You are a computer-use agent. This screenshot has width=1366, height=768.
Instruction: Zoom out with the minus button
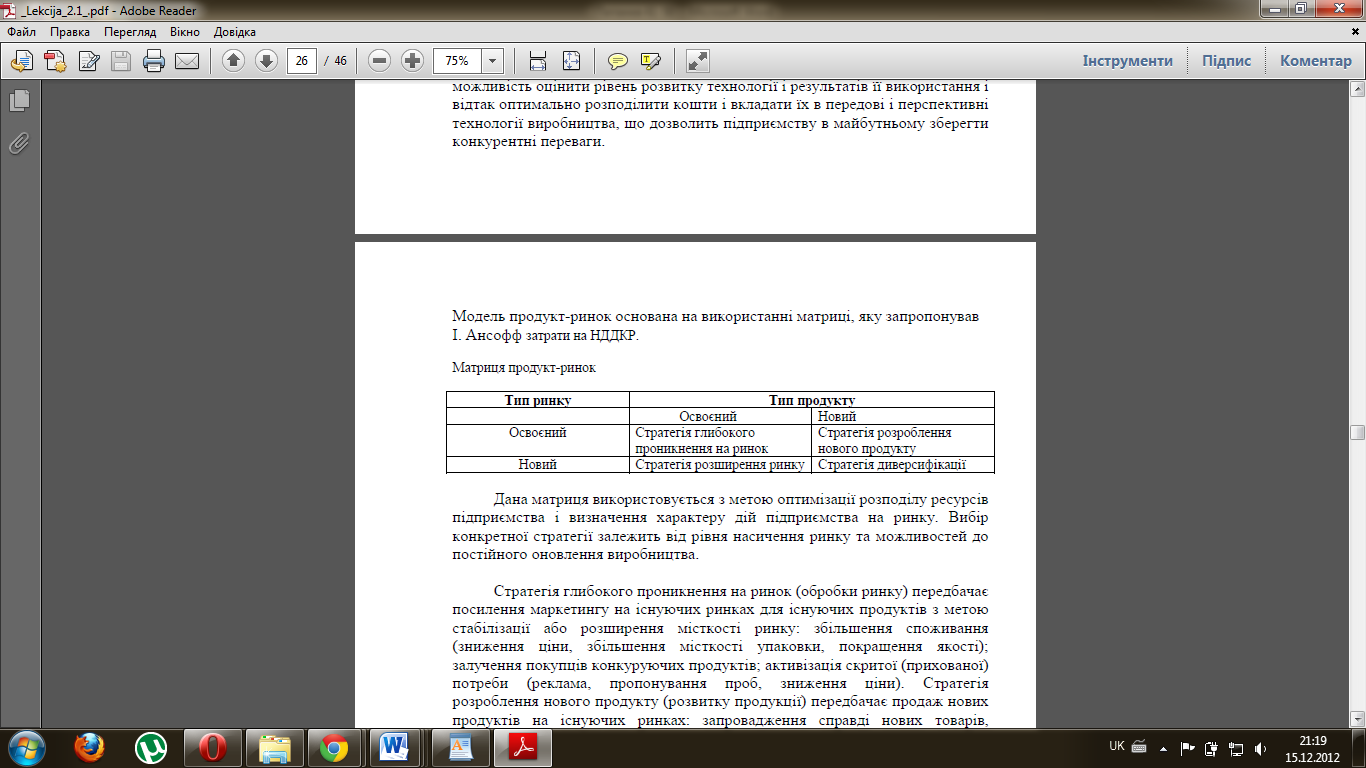click(379, 61)
